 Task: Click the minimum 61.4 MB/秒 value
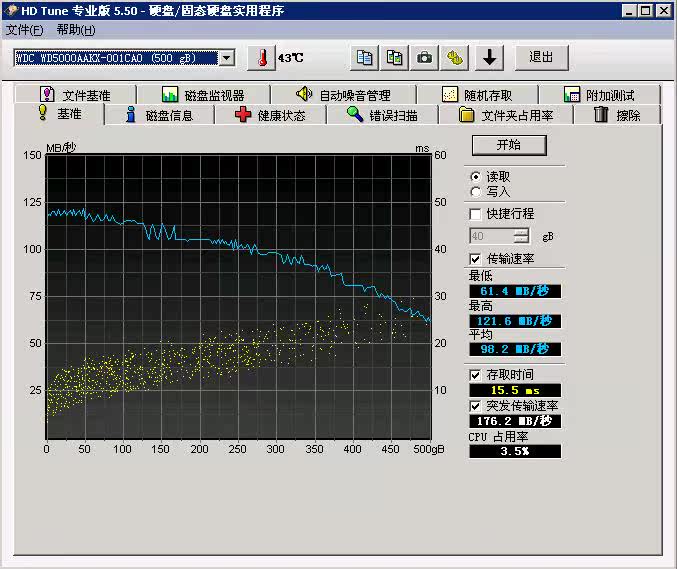coord(515,291)
